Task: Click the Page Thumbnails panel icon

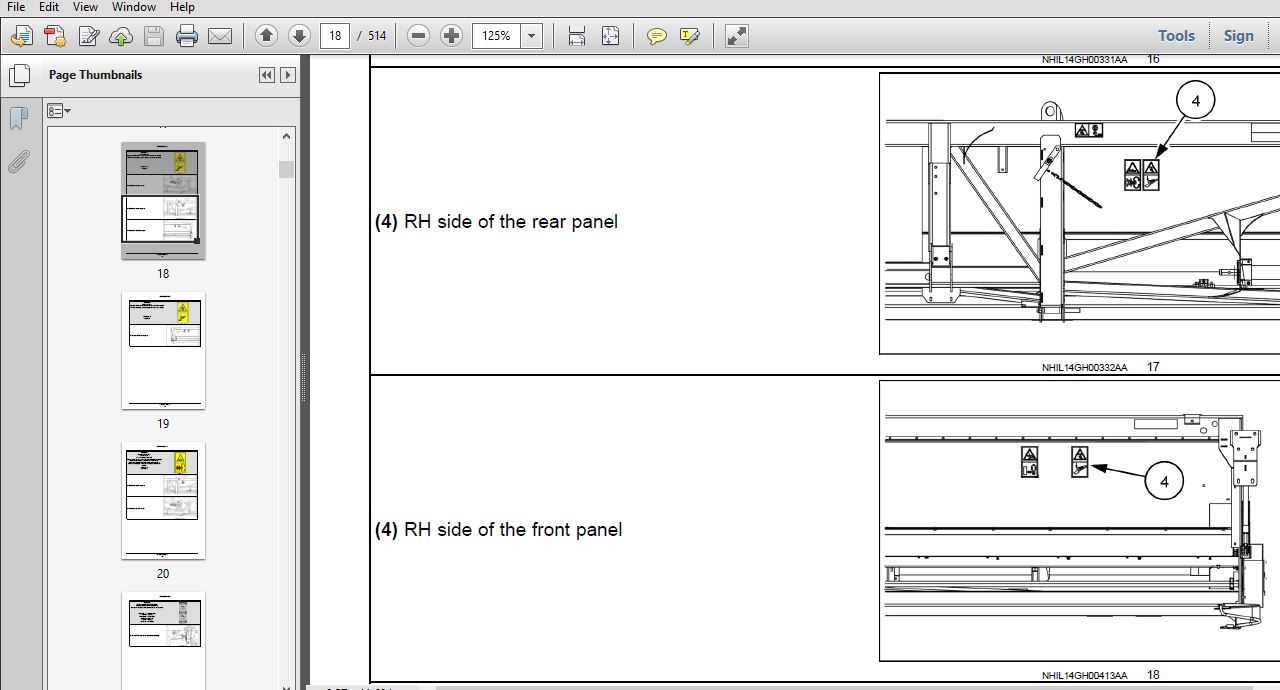Action: click(18, 75)
